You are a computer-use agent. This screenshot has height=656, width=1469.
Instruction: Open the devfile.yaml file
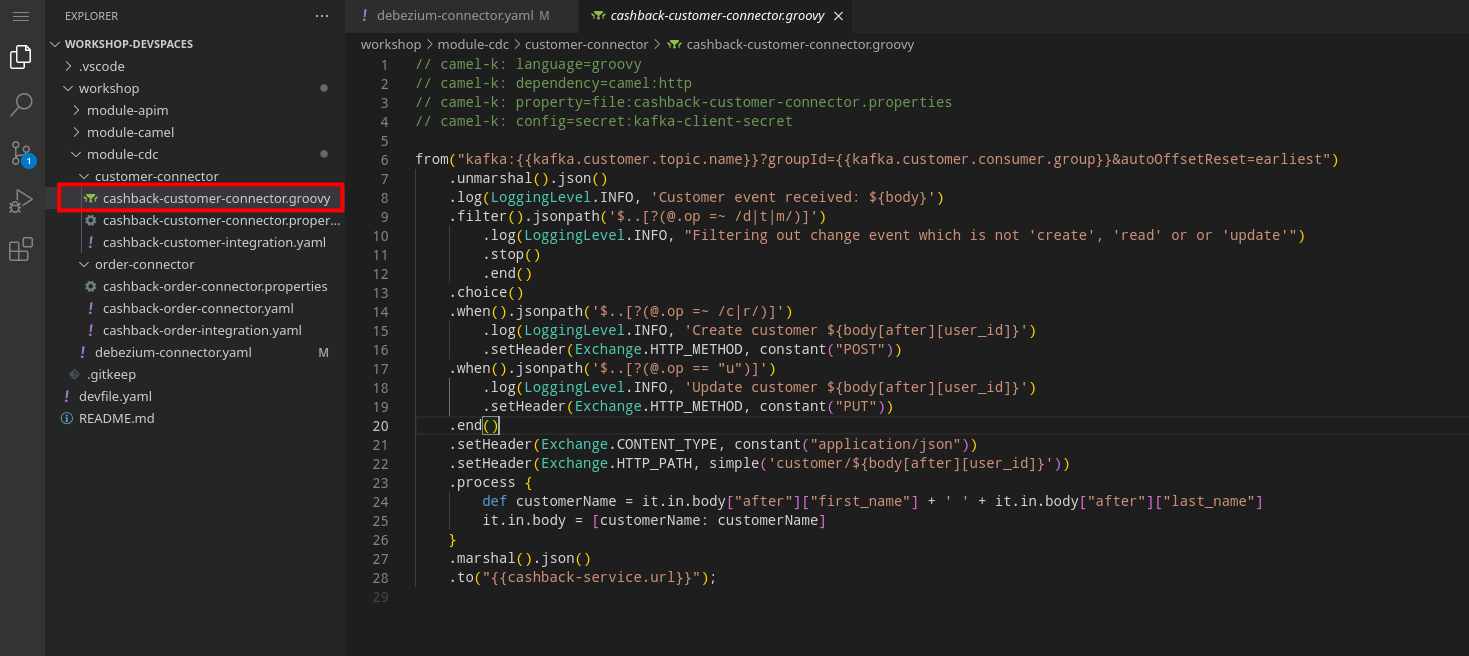click(115, 396)
